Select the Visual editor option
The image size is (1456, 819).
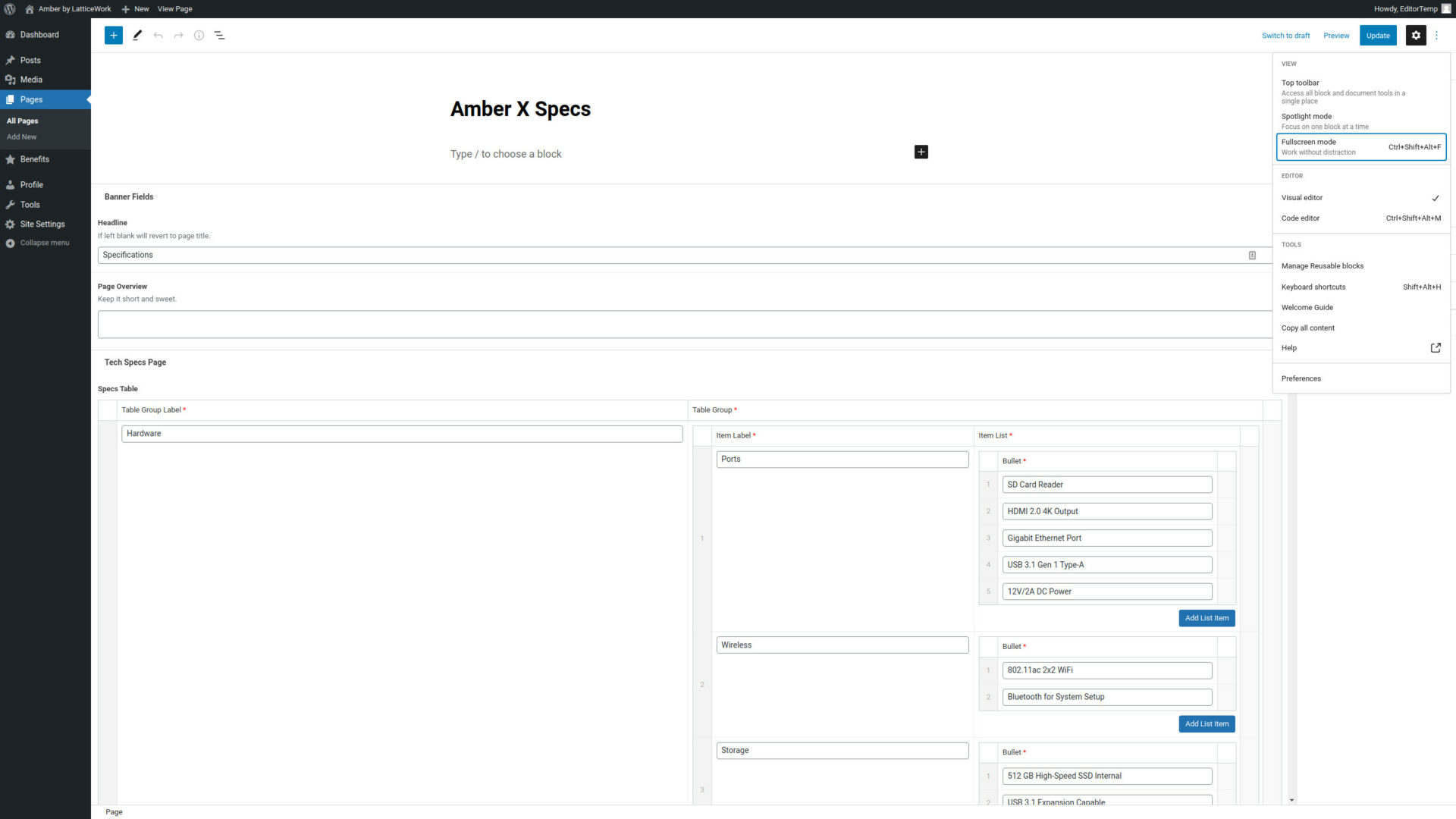pyautogui.click(x=1360, y=198)
